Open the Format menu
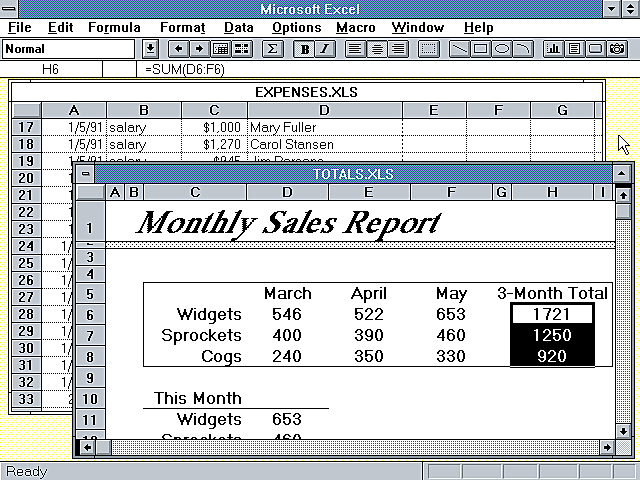The height and width of the screenshot is (480, 640). click(182, 27)
